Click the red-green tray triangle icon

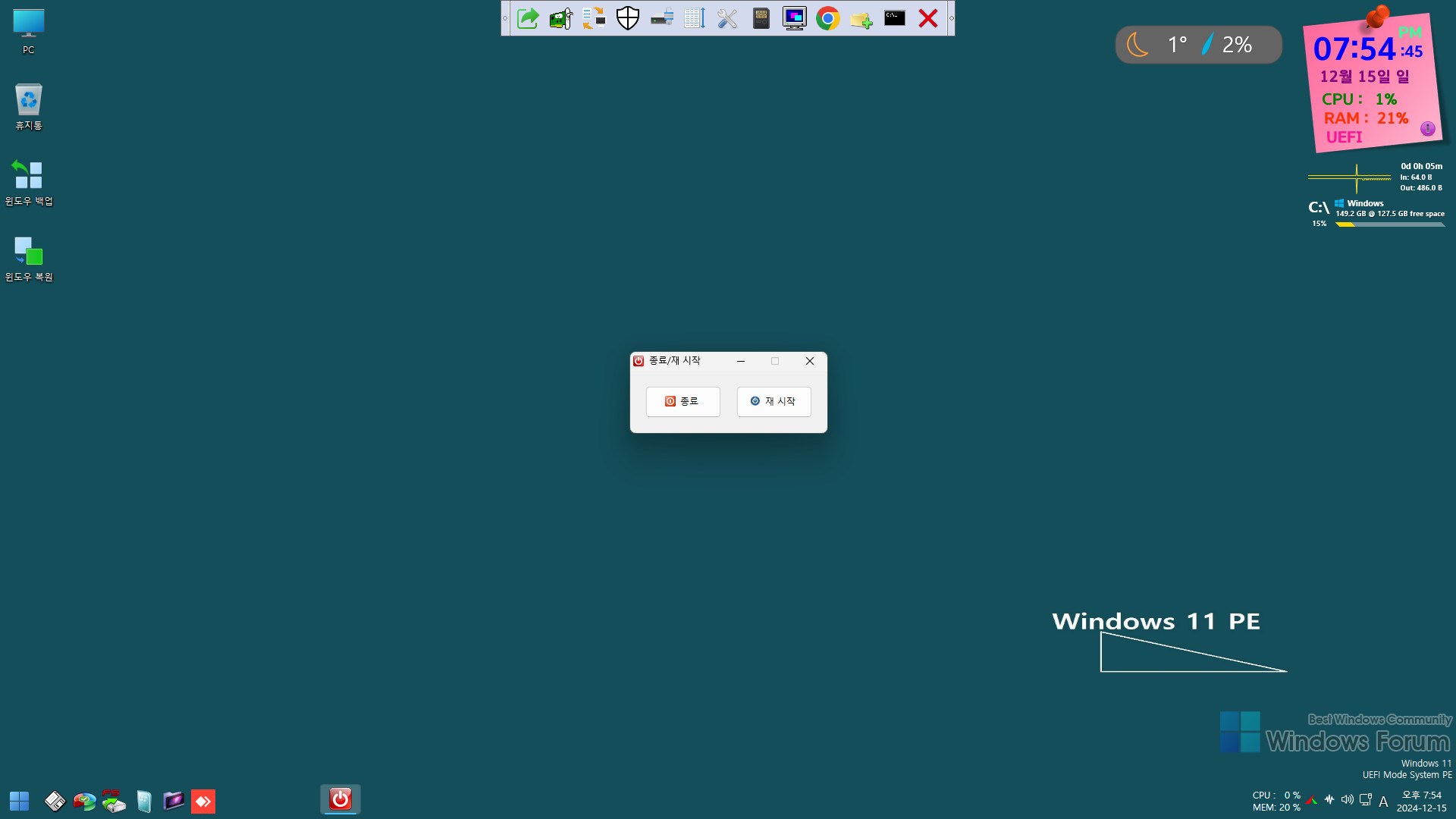tap(1311, 800)
